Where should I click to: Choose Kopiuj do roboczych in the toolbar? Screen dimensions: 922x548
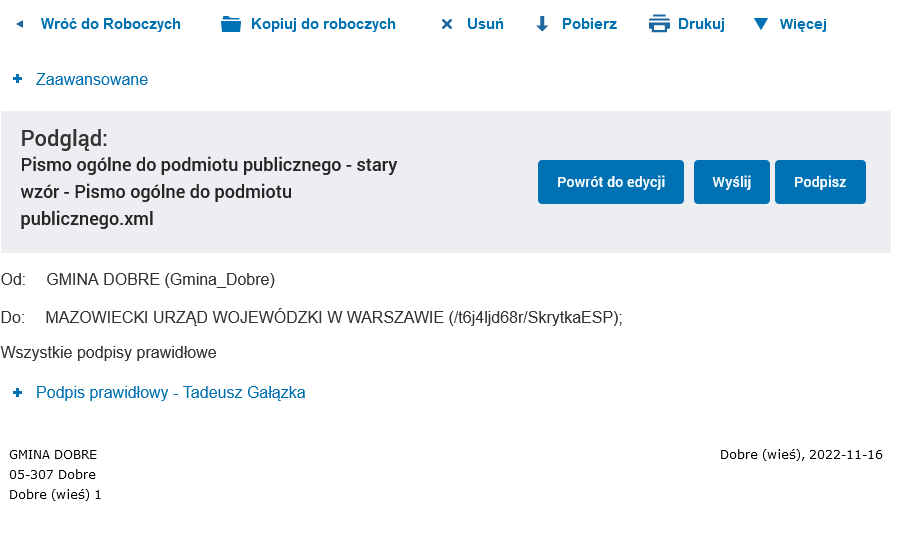[x=323, y=24]
